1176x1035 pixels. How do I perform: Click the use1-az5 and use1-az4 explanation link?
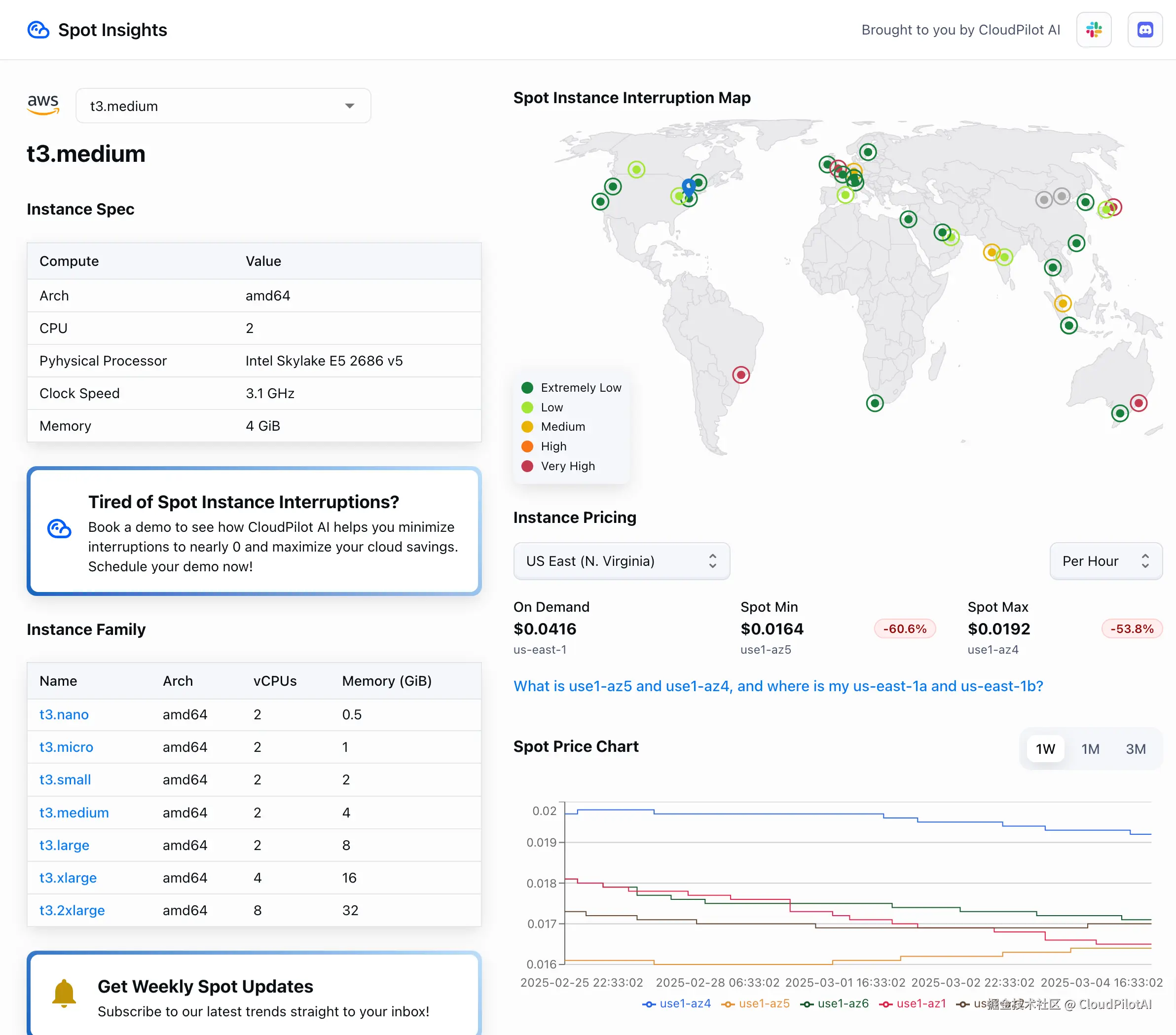[778, 686]
